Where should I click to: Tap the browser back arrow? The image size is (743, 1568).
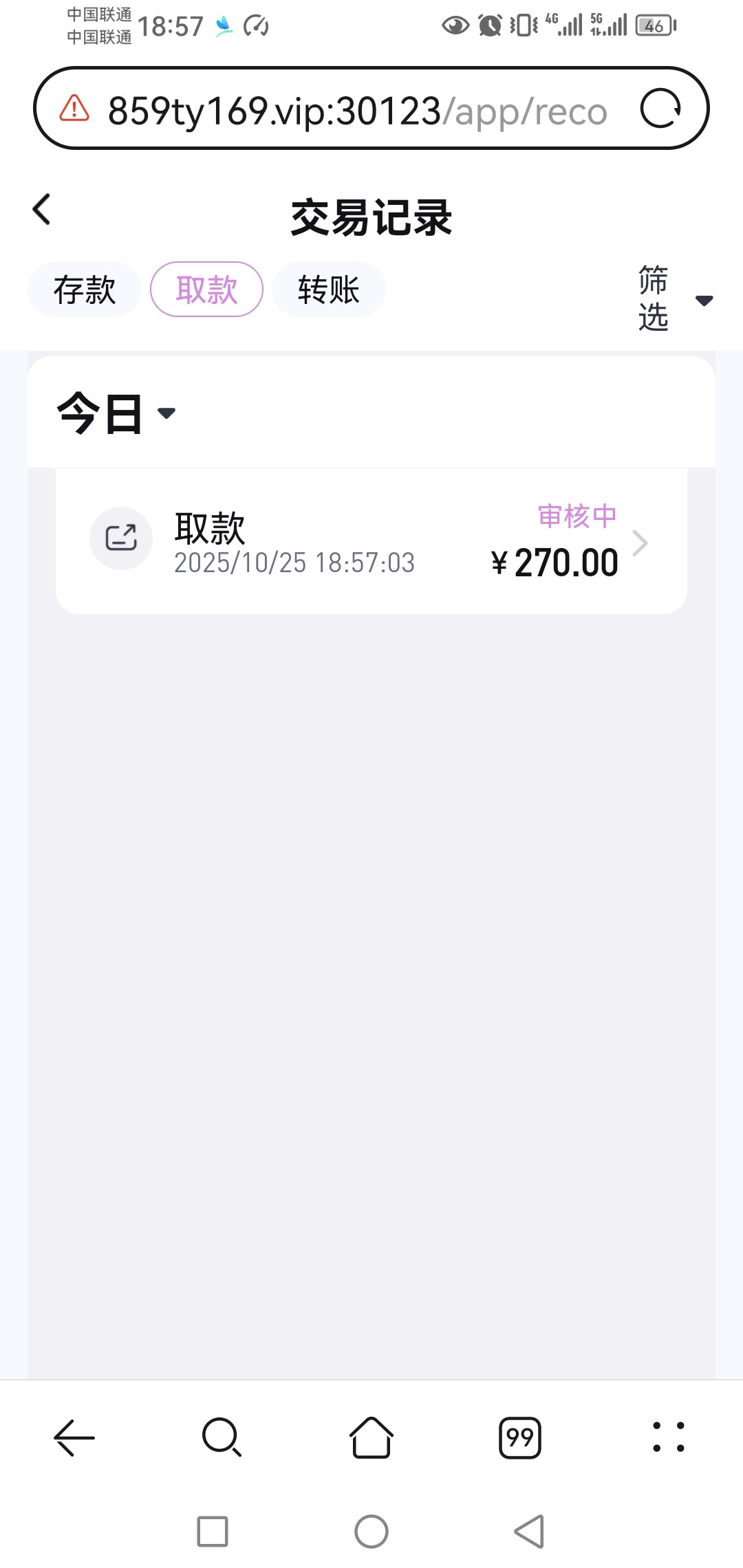pyautogui.click(x=74, y=1437)
